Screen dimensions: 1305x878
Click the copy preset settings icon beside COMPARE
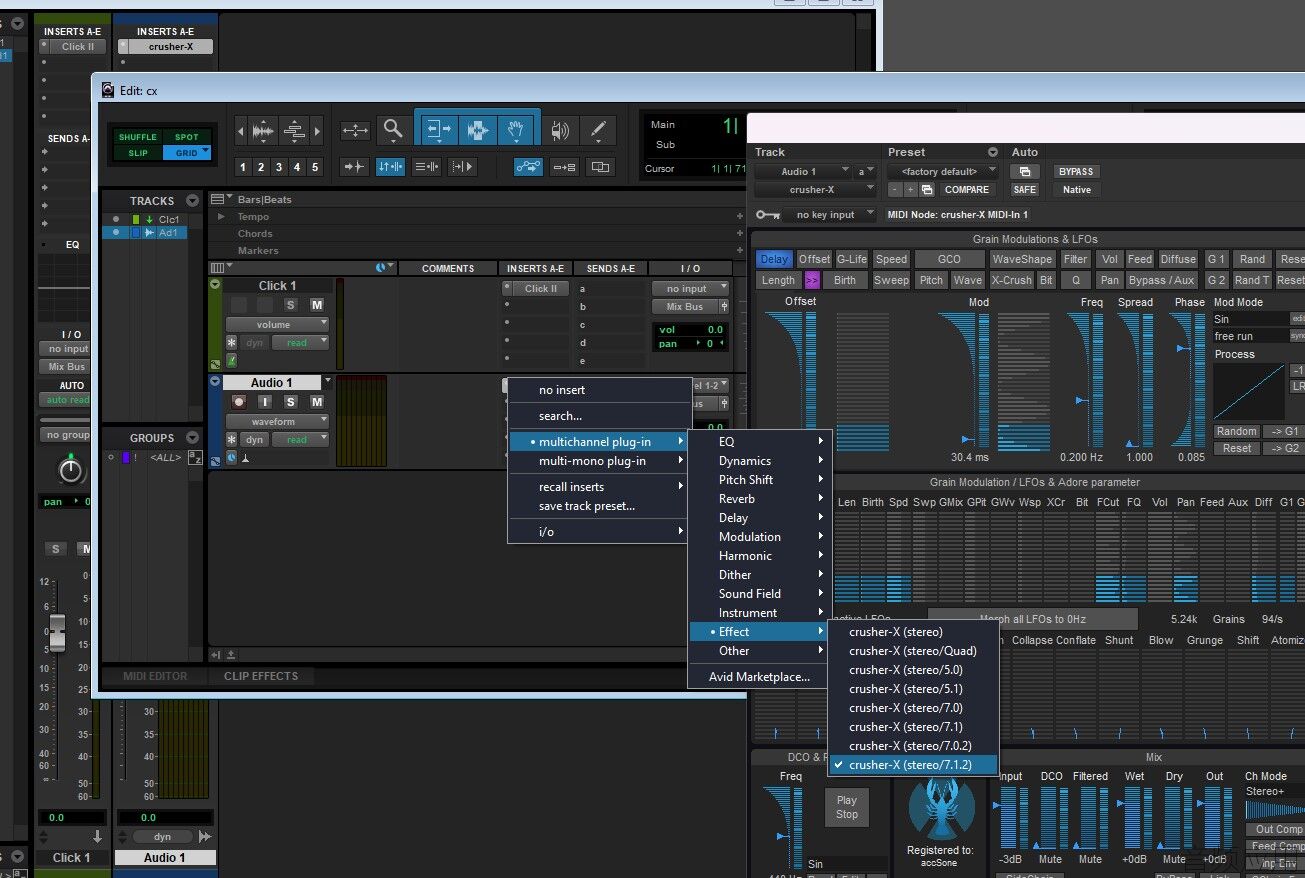pyautogui.click(x=927, y=189)
